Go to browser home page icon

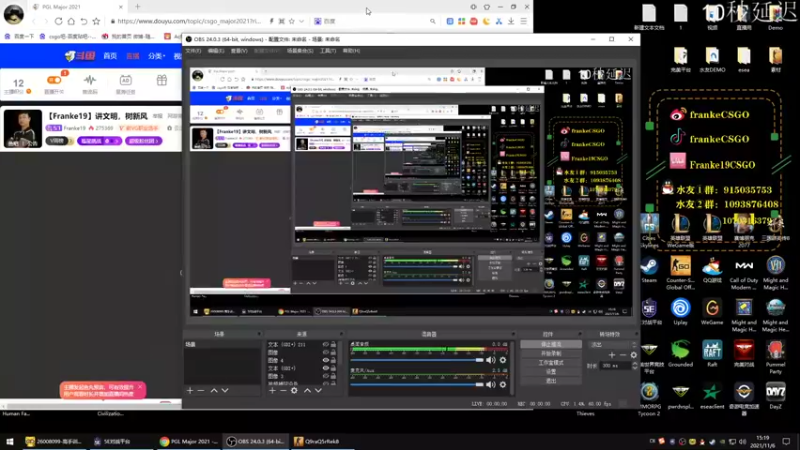71,21
